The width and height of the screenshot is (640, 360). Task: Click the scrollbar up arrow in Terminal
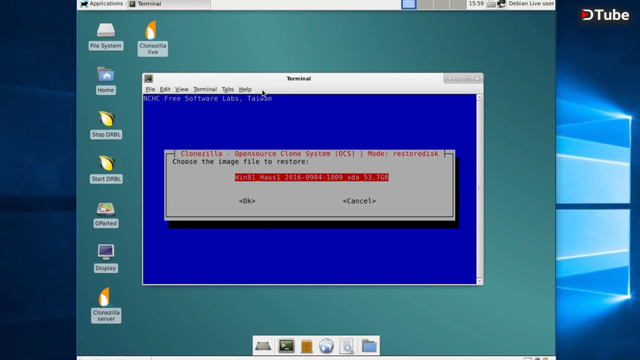click(x=480, y=97)
